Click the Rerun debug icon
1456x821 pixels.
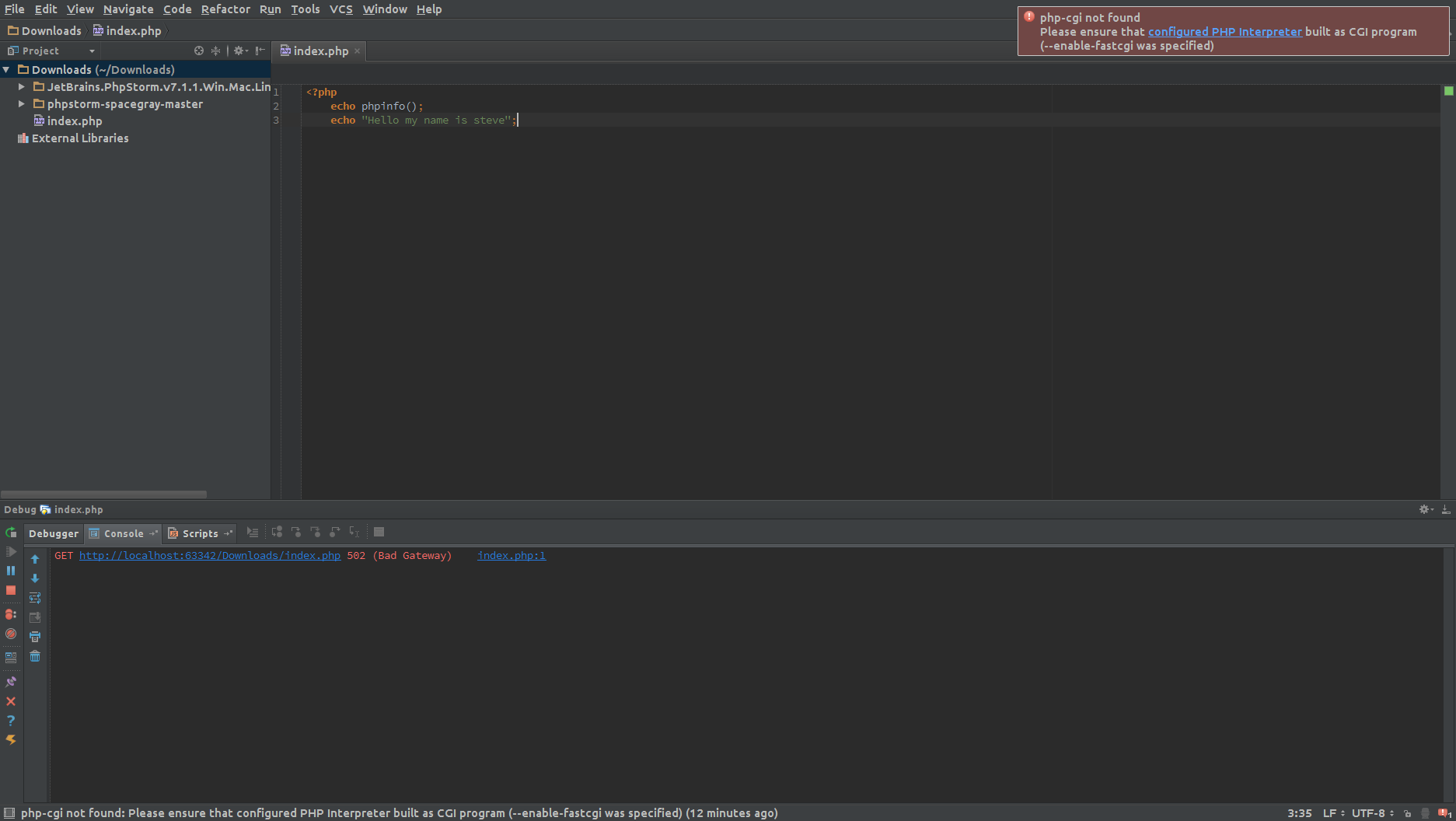pos(11,533)
